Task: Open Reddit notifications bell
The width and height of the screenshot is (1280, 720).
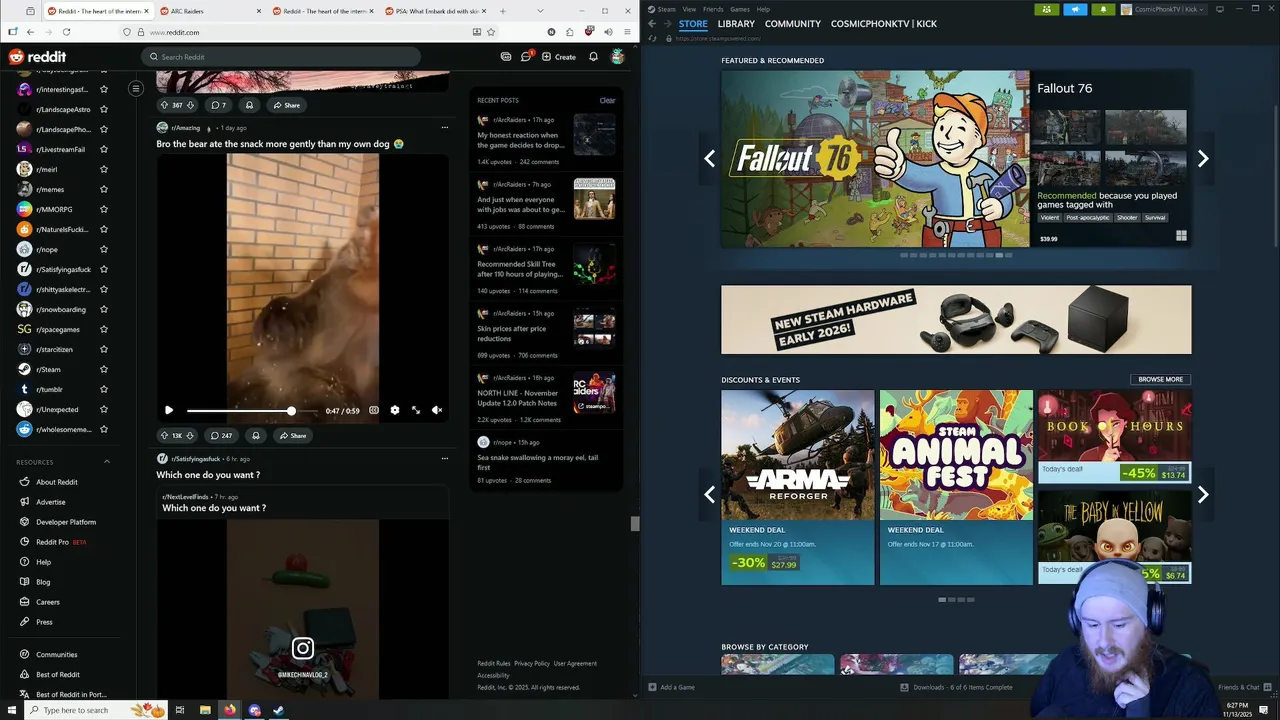Action: tap(593, 57)
